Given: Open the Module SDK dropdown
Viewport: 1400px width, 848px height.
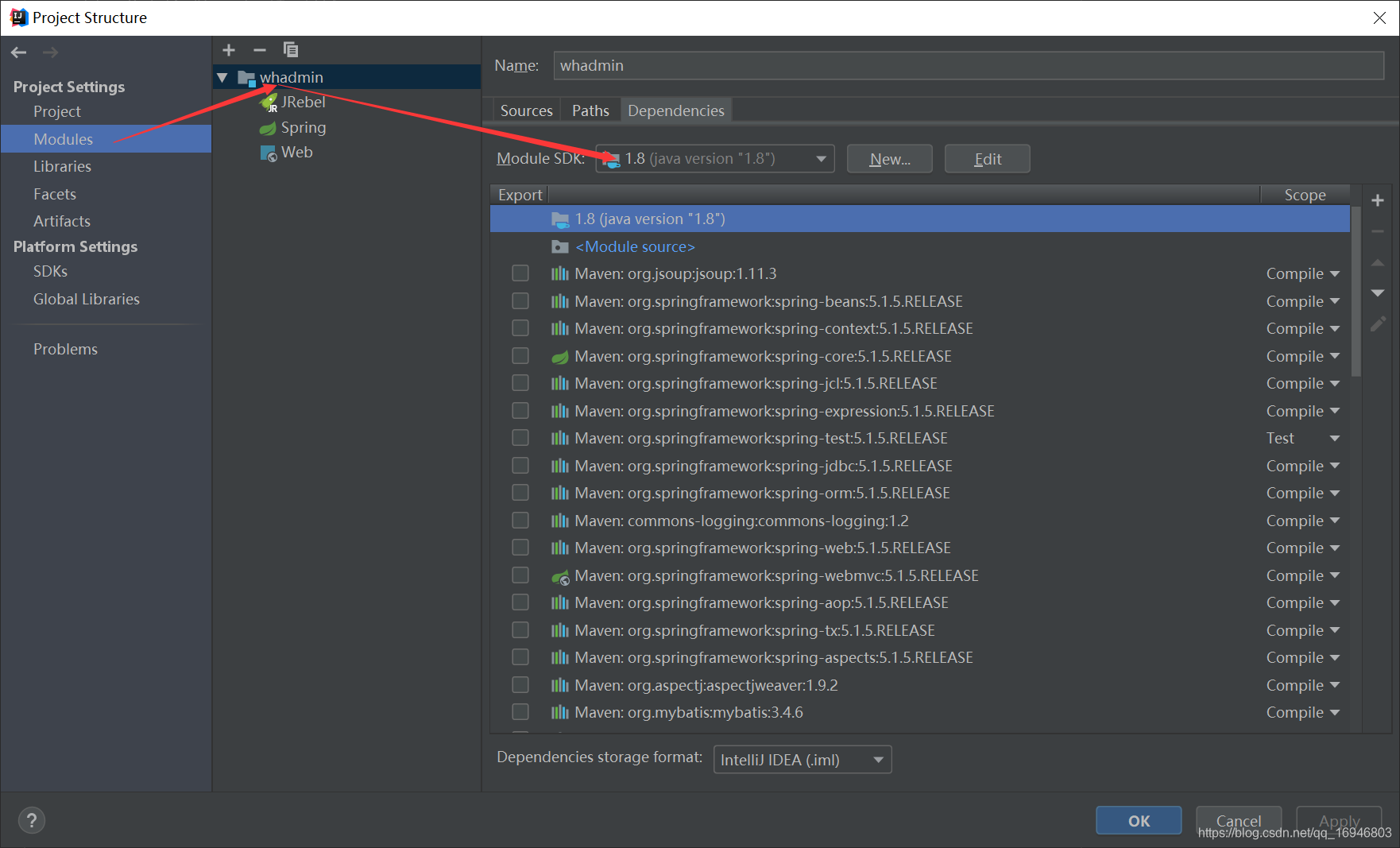Looking at the screenshot, I should pos(821,158).
